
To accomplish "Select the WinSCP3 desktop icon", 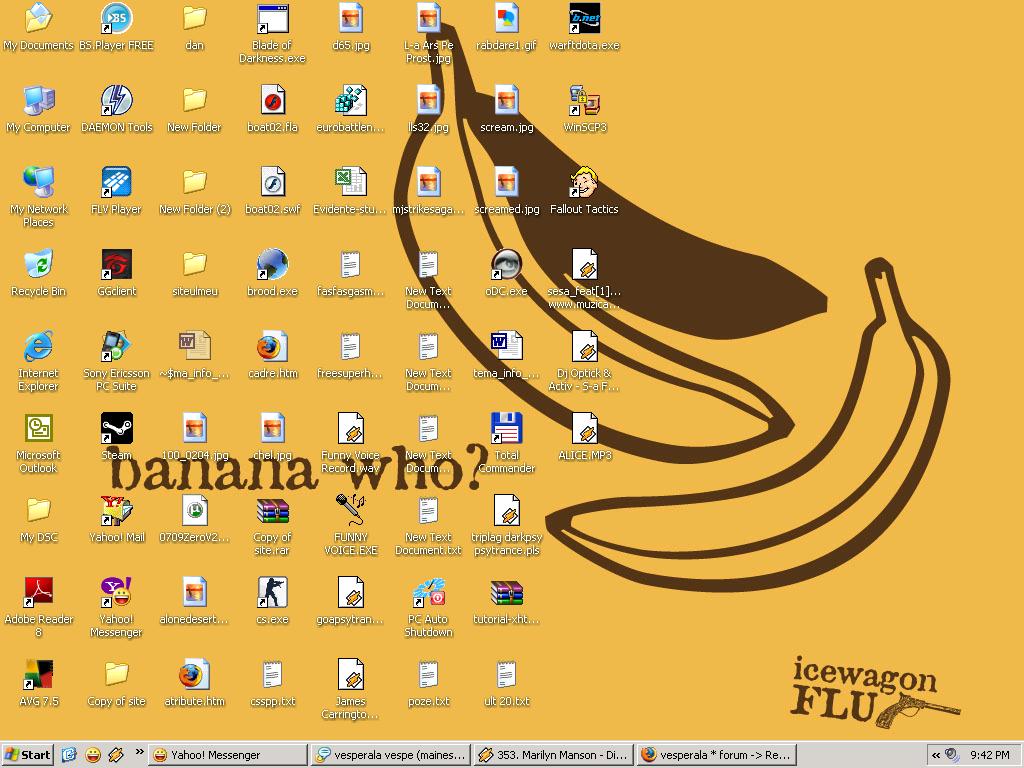I will coord(584,101).
